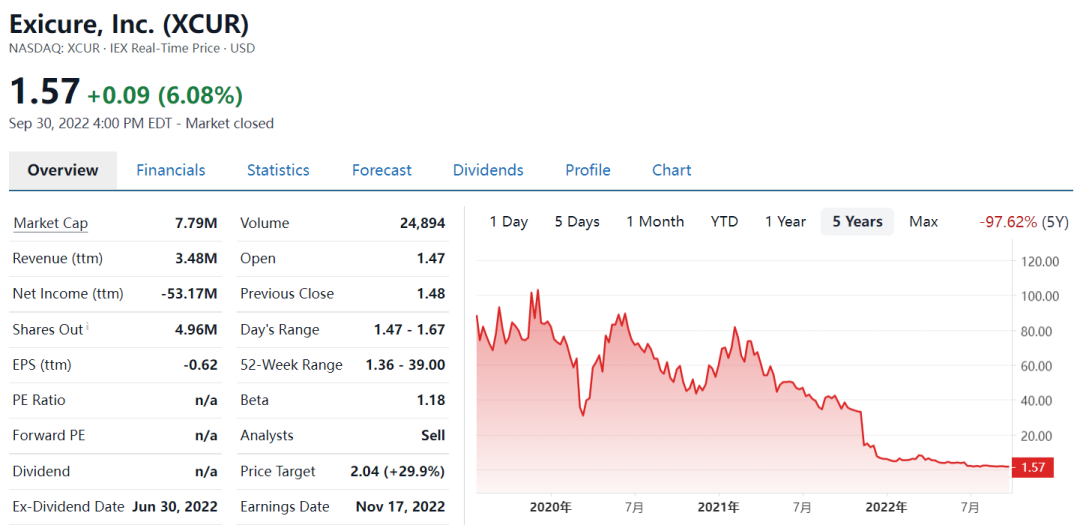Select the Max chart range

[924, 222]
